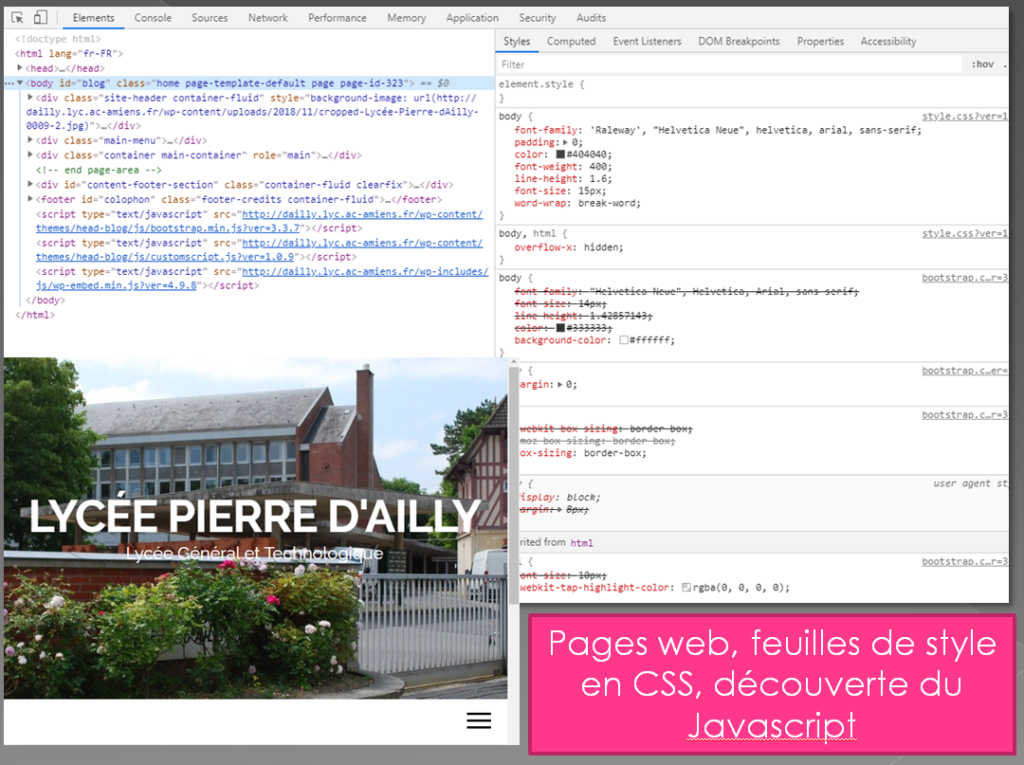Open the #ffffff background-color swatch
This screenshot has width=1024, height=765.
pyautogui.click(x=624, y=340)
